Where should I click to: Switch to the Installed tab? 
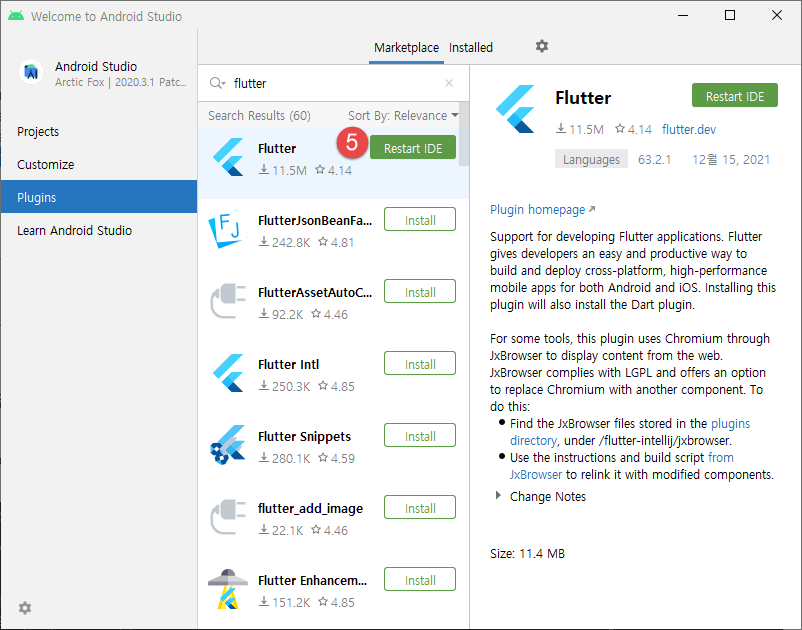pos(471,48)
